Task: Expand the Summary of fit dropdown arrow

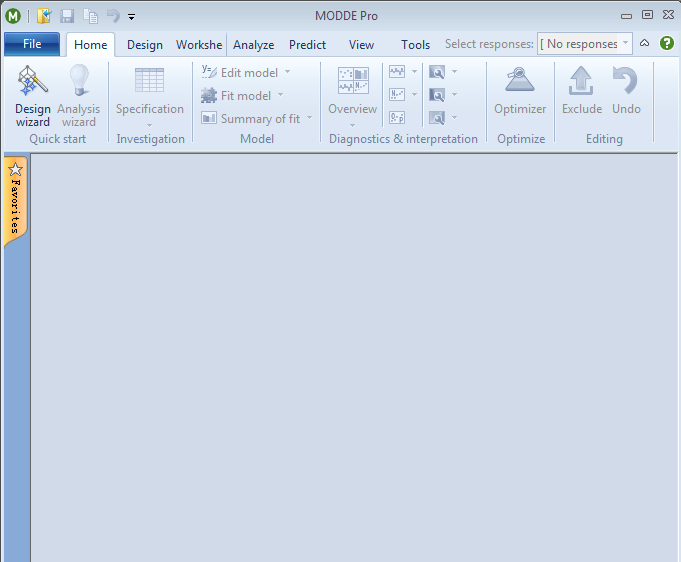Action: [x=310, y=117]
